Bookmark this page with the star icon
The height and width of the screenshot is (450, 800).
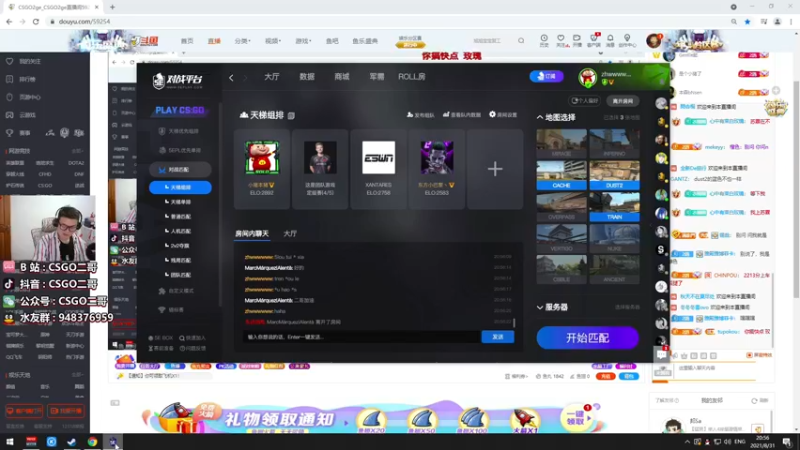click(747, 21)
